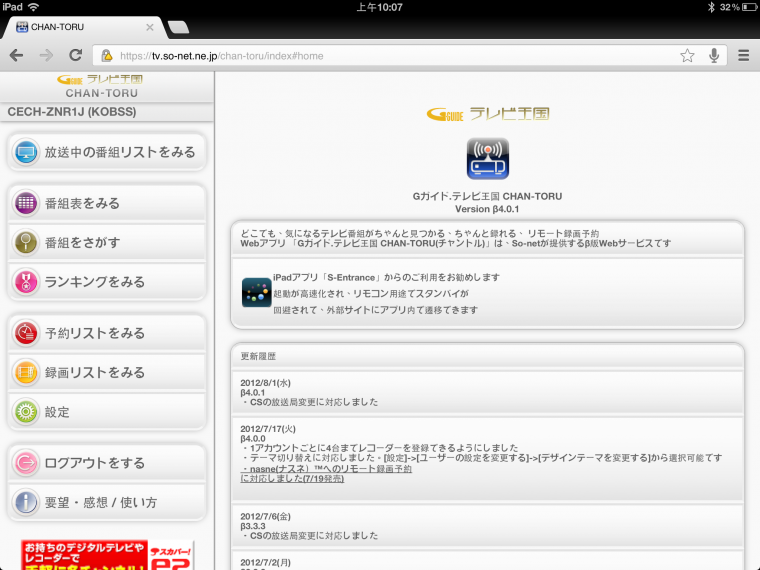Click the Gガイド テレビ王国 logo in main panel

click(x=488, y=114)
